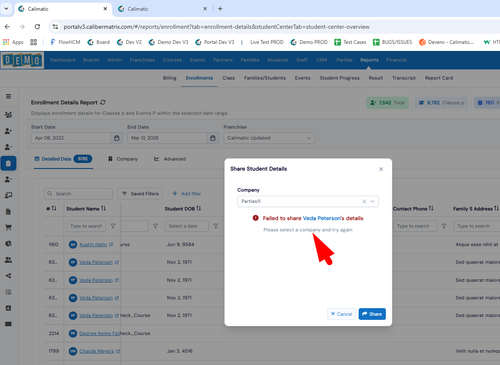Open Austin Hahn's external link icon

point(111,244)
